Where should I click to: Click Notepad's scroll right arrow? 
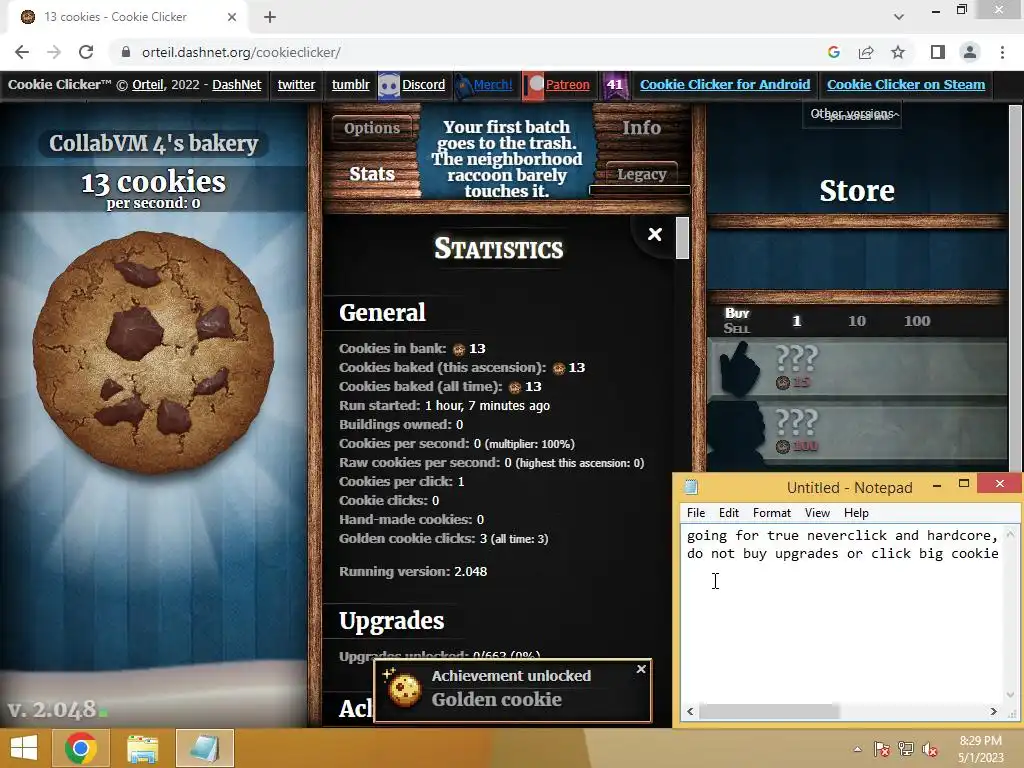point(993,711)
